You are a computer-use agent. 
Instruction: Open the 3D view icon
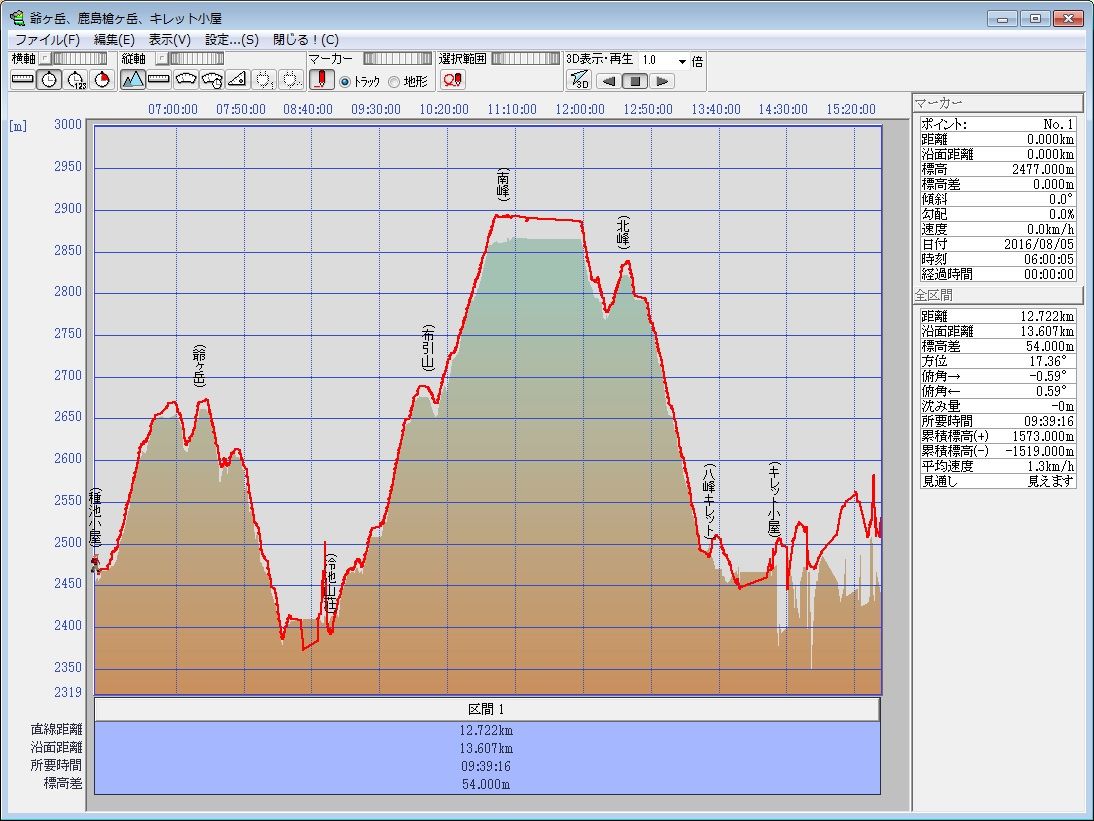point(578,80)
